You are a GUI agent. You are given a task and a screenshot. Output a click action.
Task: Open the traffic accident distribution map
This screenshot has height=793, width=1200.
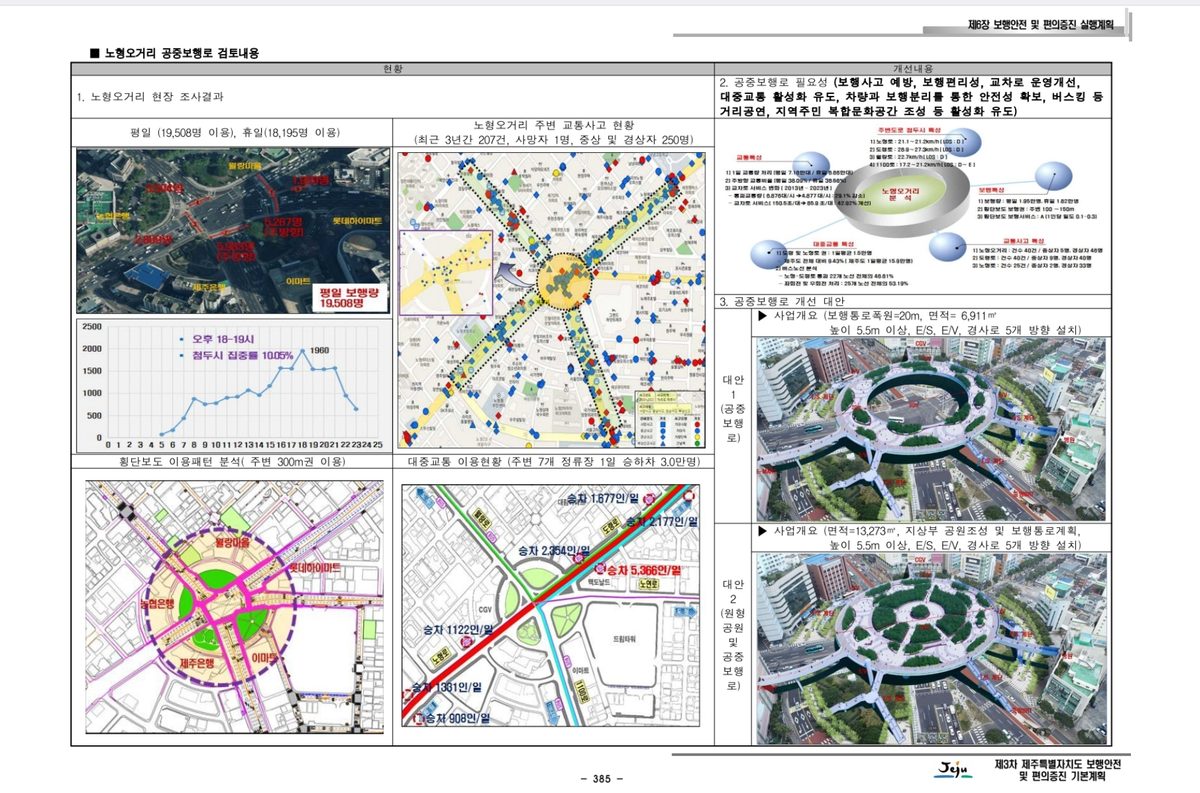click(552, 299)
